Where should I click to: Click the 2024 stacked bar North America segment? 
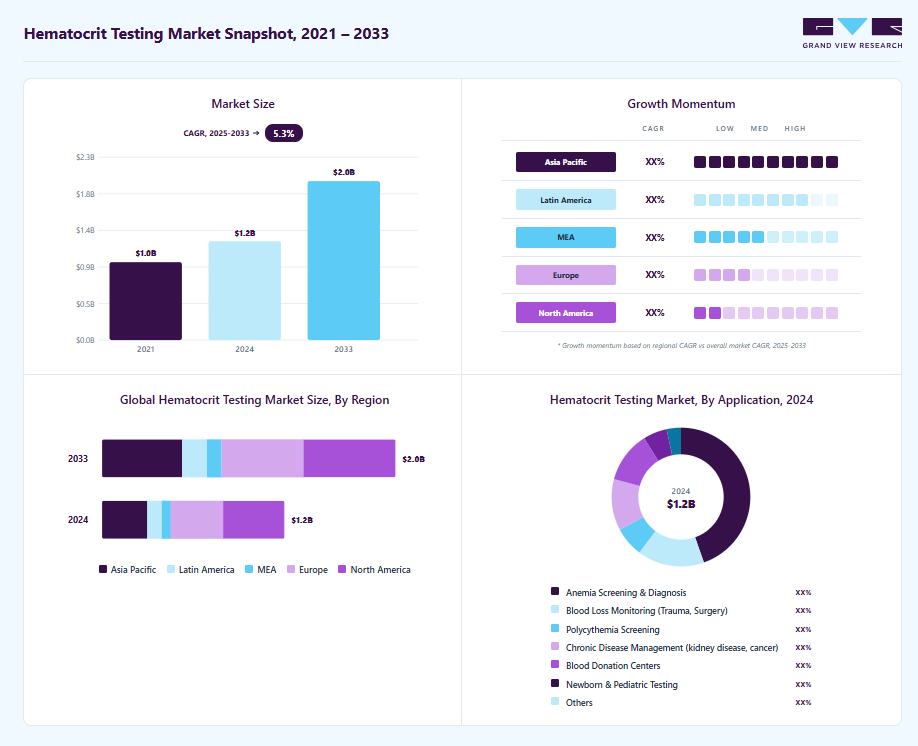coord(254,520)
